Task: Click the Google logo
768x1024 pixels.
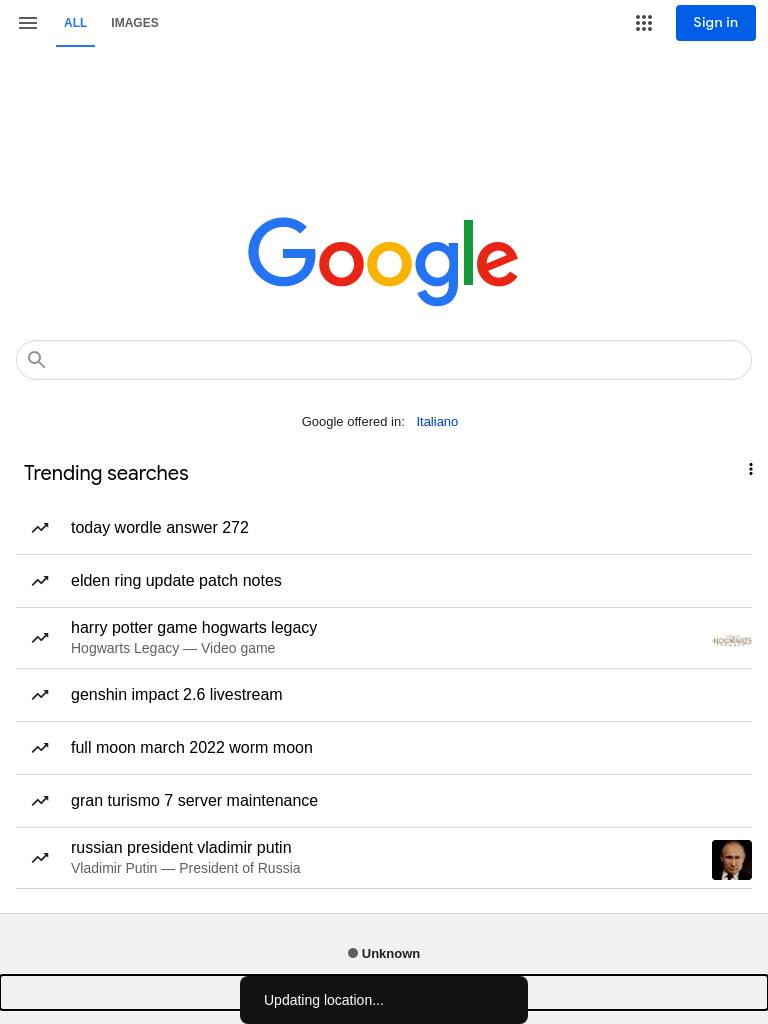Action: [x=383, y=261]
